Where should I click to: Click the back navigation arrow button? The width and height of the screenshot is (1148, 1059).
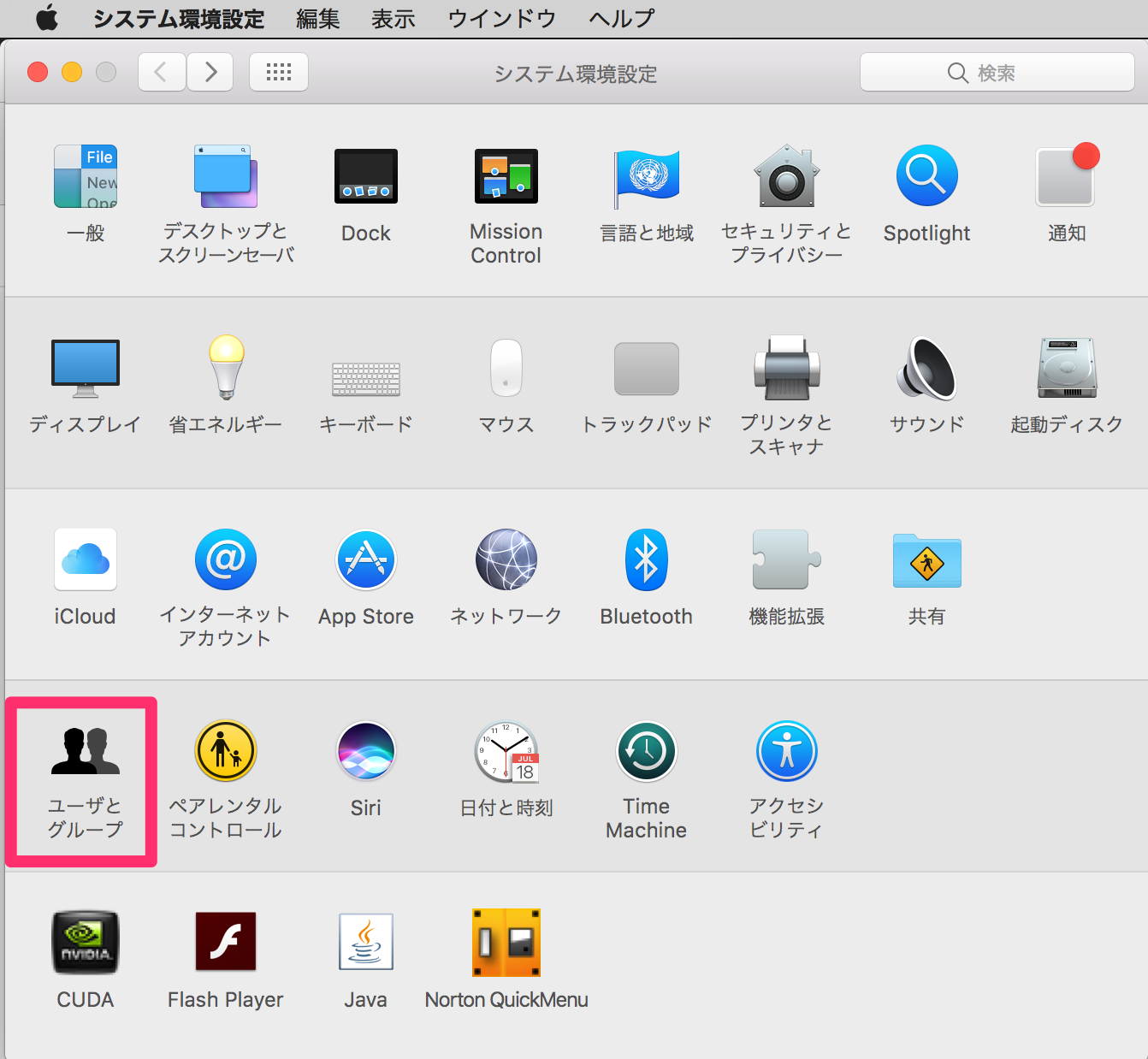tap(162, 72)
